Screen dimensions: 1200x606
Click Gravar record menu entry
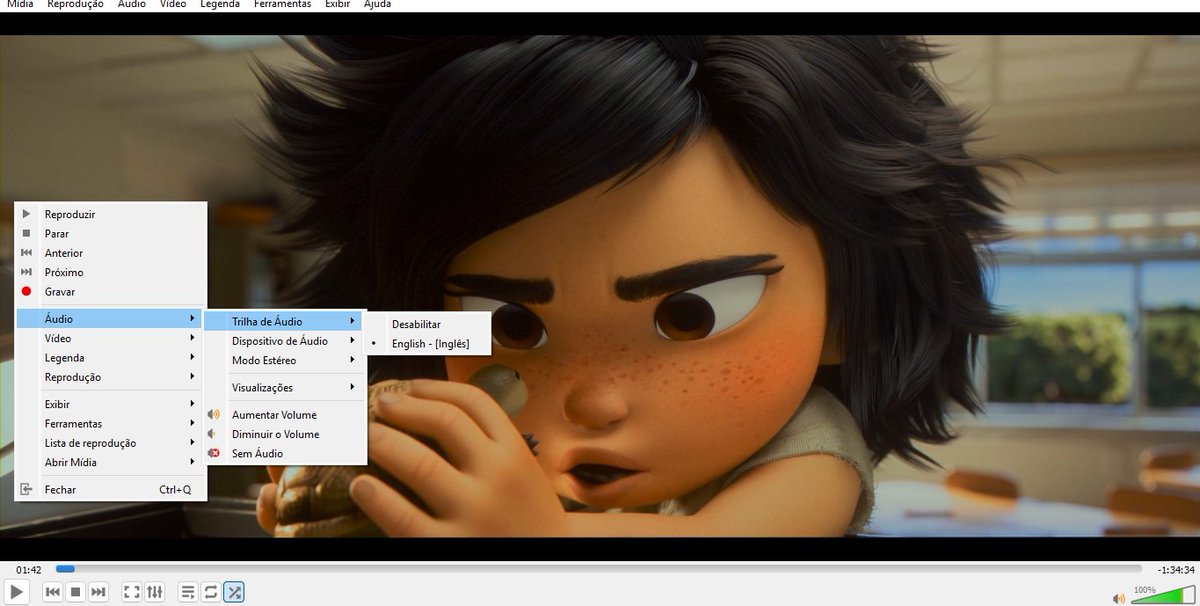point(111,292)
